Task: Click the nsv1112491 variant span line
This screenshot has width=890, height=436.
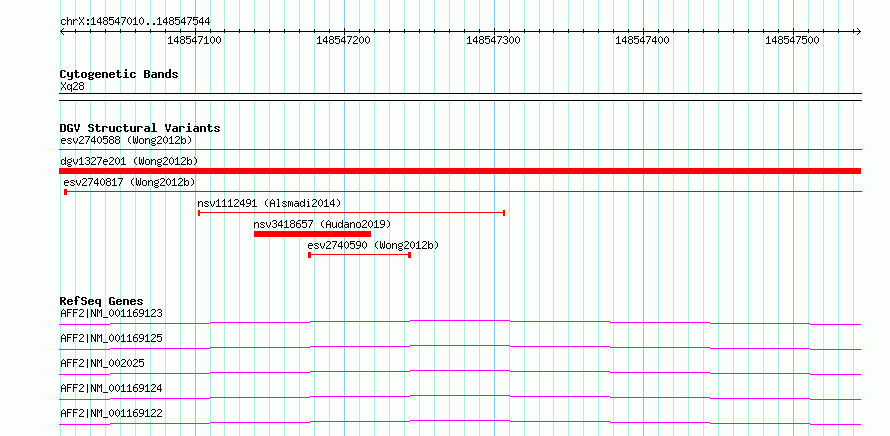Action: coord(351,213)
